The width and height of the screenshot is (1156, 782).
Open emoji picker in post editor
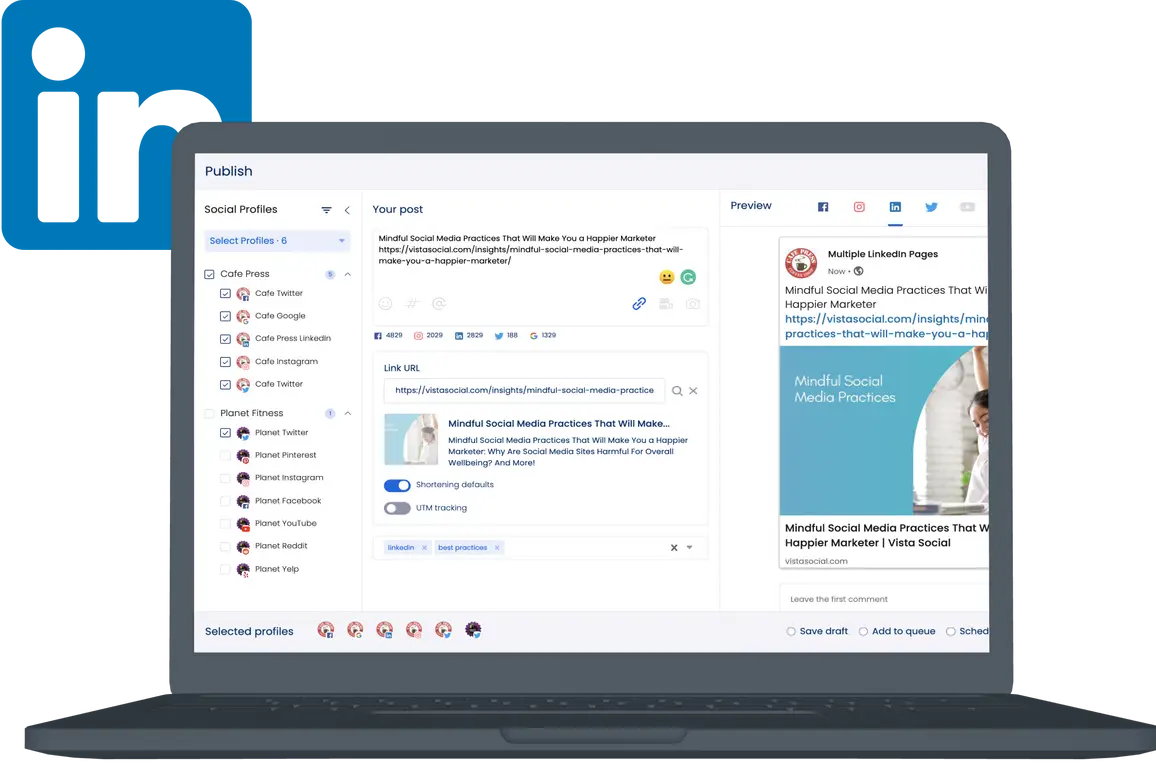click(385, 304)
